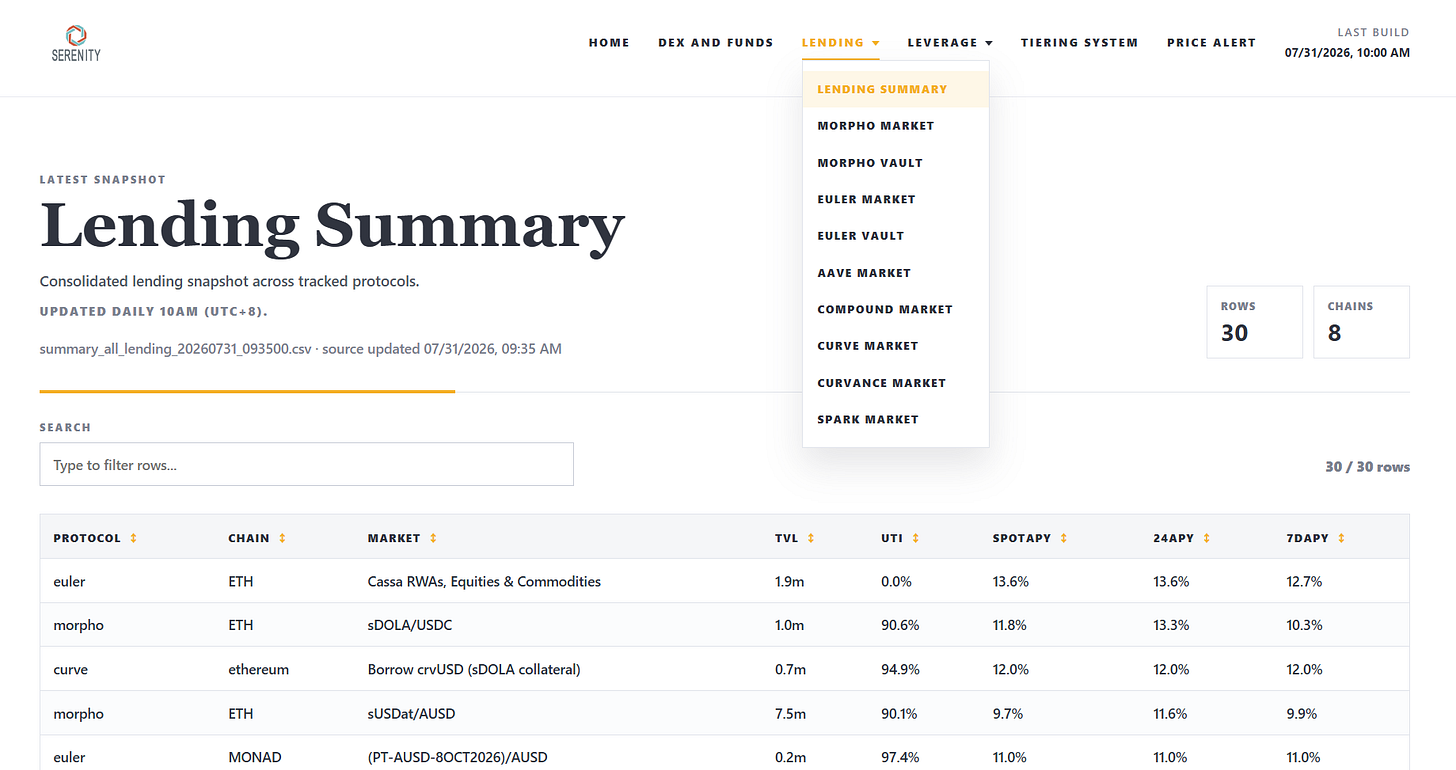Click 7DAPY value 10.3%
The image size is (1456, 770).
pos(1304,625)
